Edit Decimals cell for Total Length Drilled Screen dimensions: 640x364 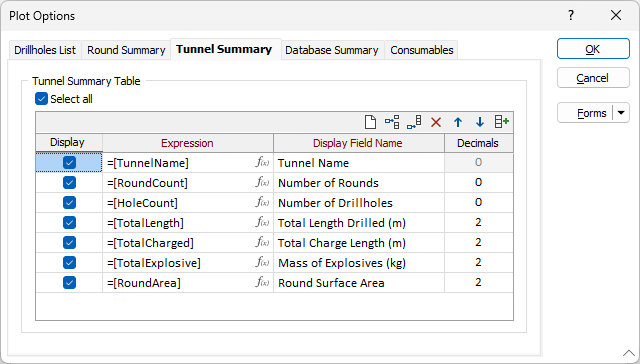pyautogui.click(x=478, y=222)
